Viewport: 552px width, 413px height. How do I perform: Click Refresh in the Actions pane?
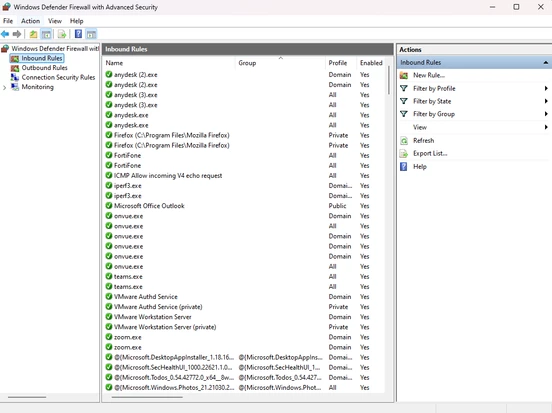point(424,141)
